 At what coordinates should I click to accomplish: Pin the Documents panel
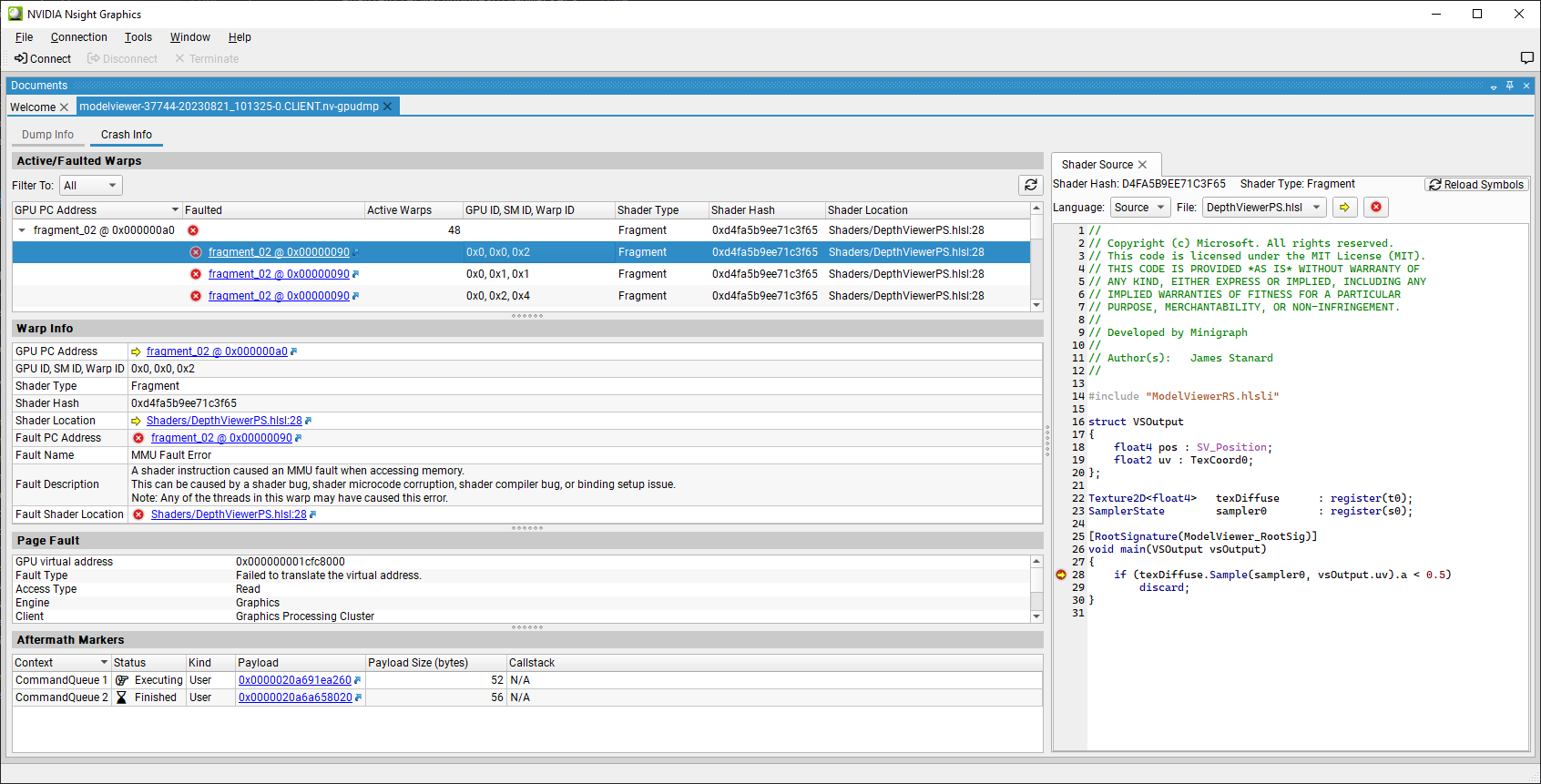[x=1509, y=86]
